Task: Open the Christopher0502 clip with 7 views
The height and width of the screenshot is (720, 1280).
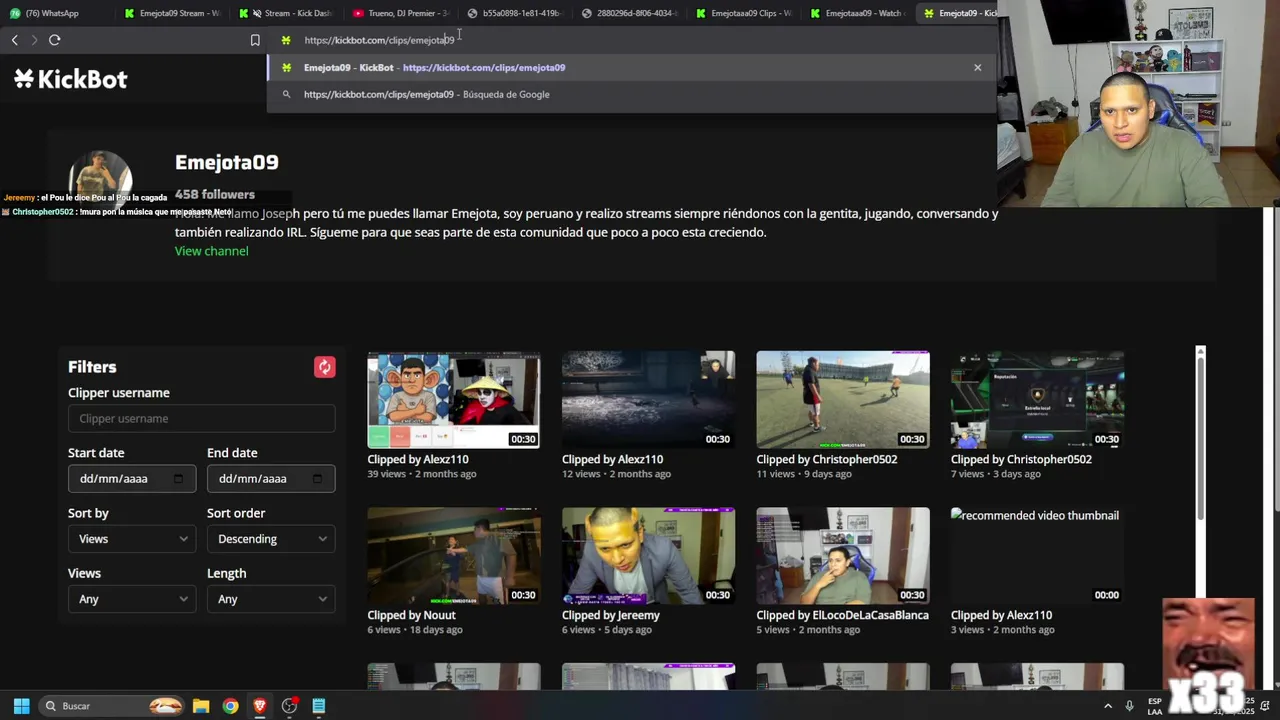Action: coord(1037,399)
